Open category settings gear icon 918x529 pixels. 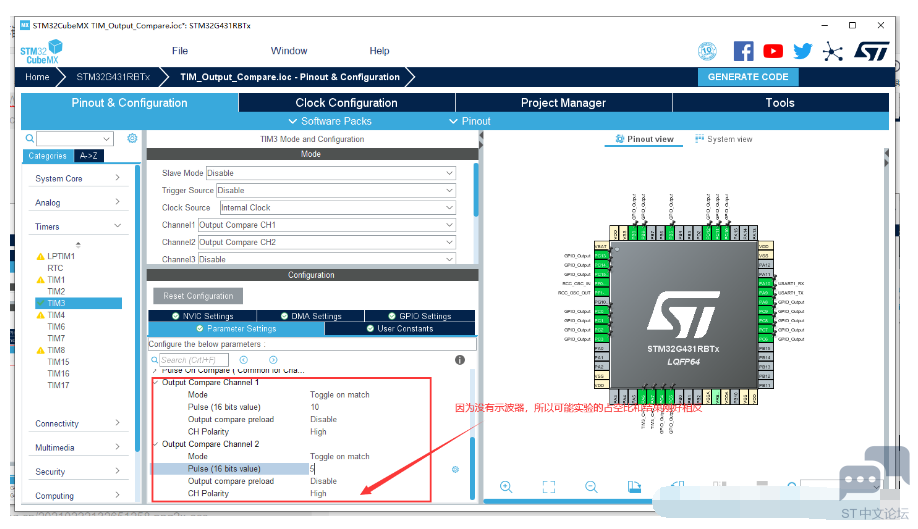click(132, 138)
